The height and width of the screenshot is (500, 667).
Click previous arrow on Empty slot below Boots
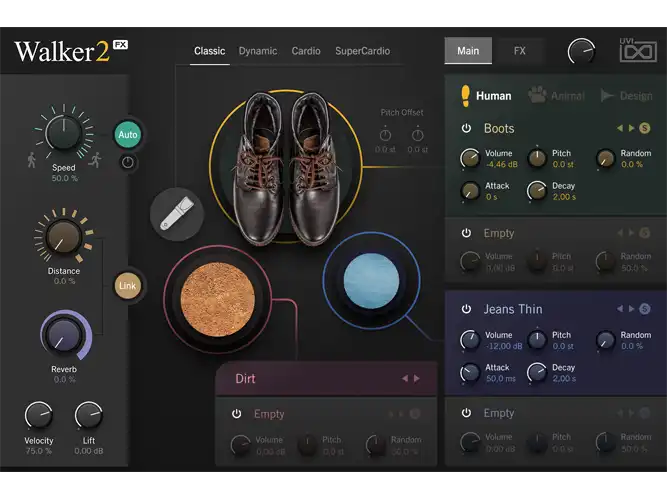click(620, 233)
